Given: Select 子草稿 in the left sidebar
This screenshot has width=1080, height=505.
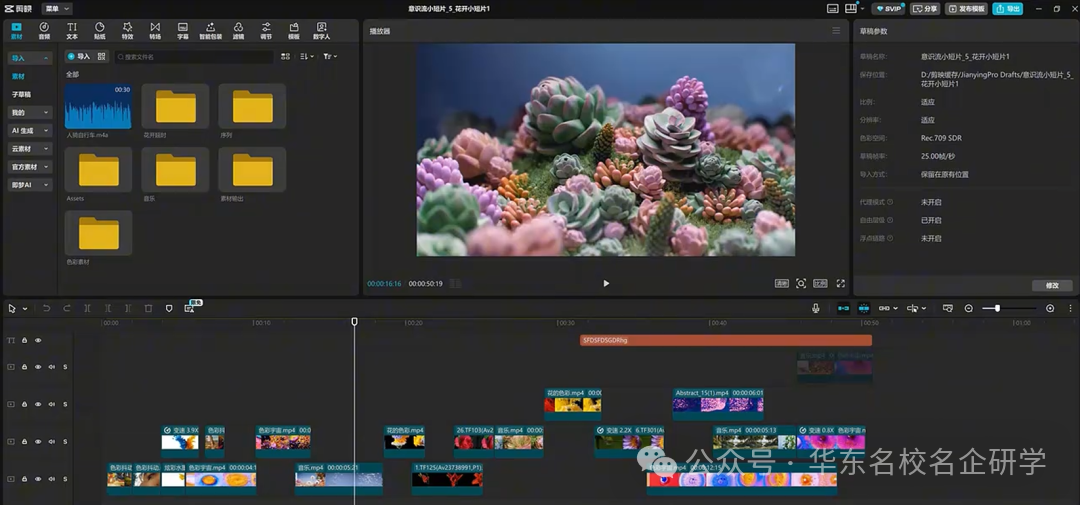Looking at the screenshot, I should pos(22,94).
